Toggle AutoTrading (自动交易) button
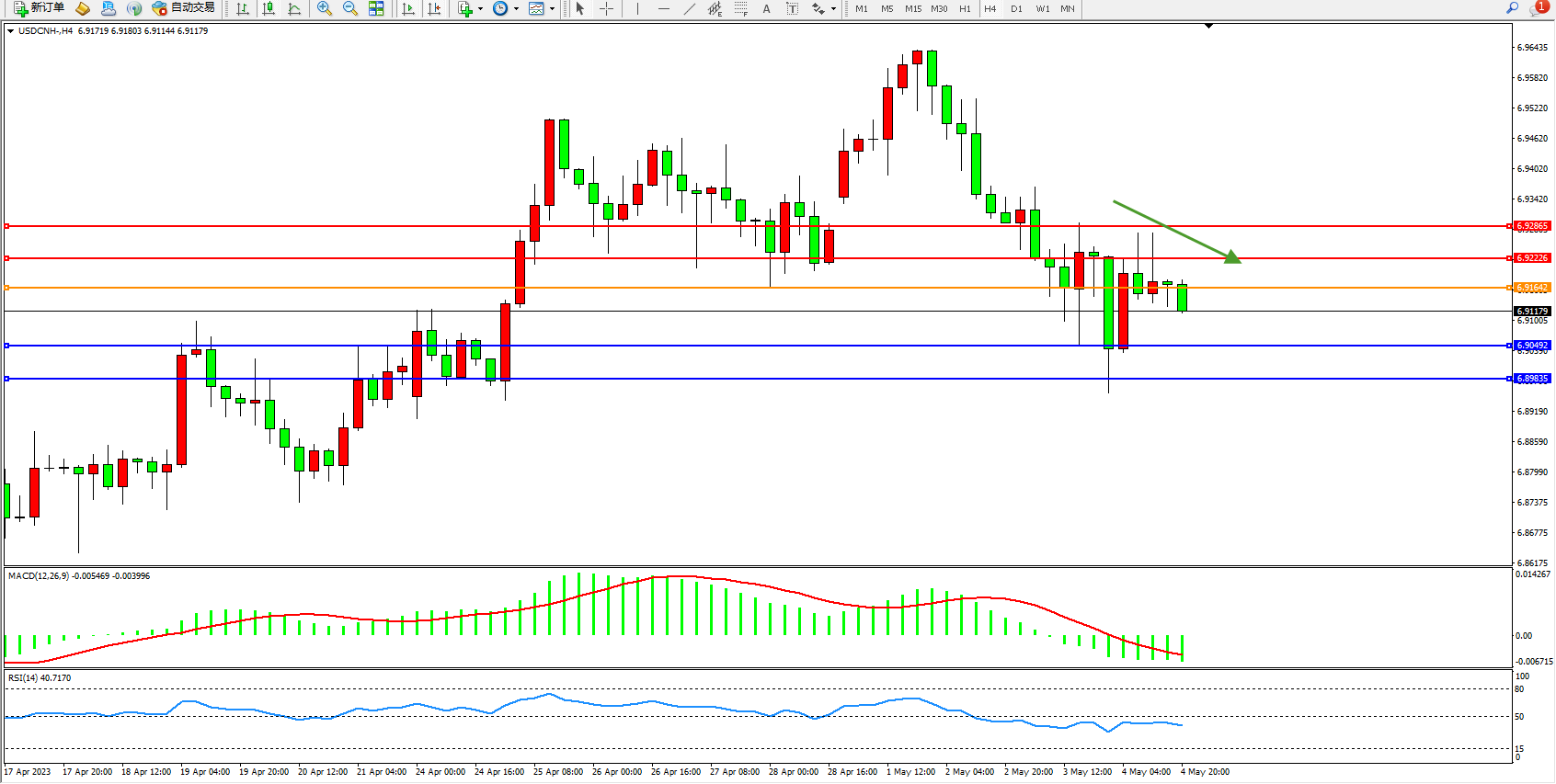The image size is (1556, 784). click(x=184, y=8)
